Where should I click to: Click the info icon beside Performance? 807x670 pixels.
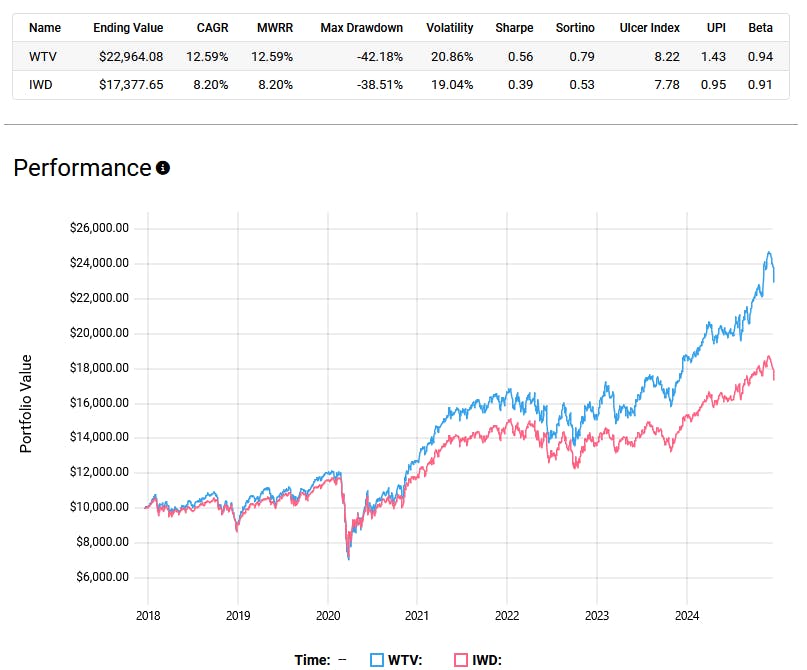pos(163,168)
